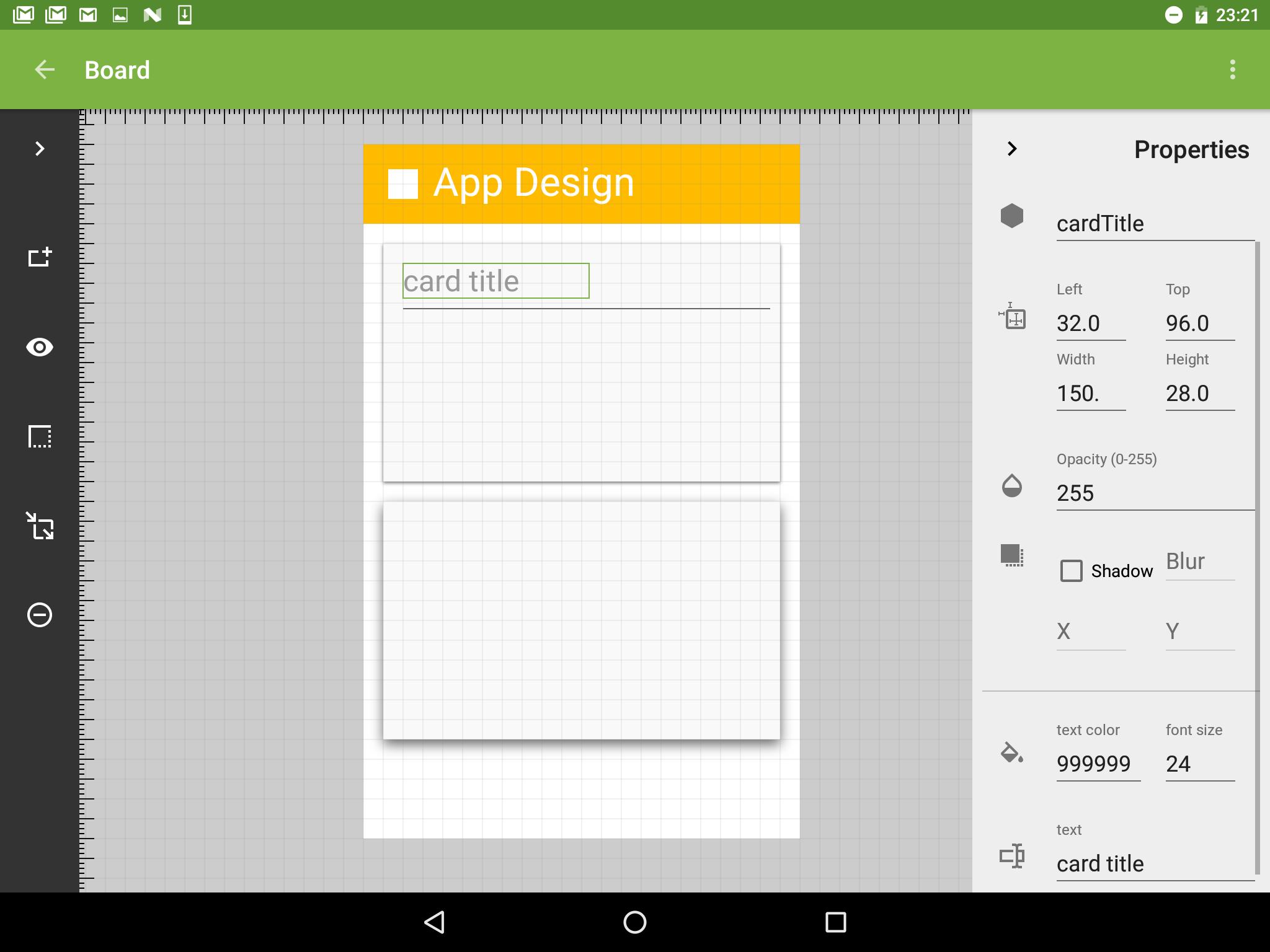Click the Opacity value field showing 255
This screenshot has height=952, width=1270.
[1155, 493]
